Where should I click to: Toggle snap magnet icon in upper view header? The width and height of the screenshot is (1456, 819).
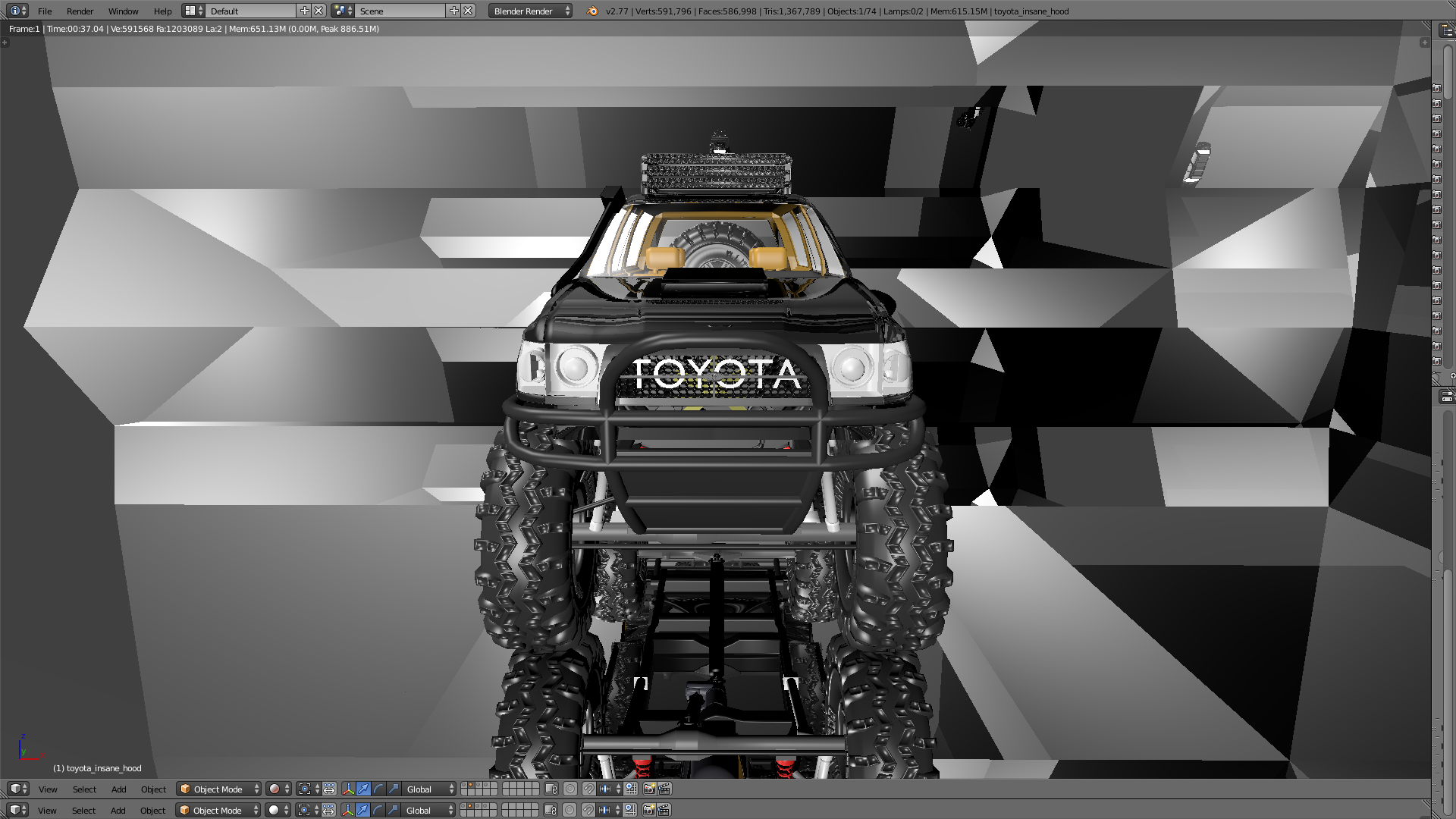588,789
